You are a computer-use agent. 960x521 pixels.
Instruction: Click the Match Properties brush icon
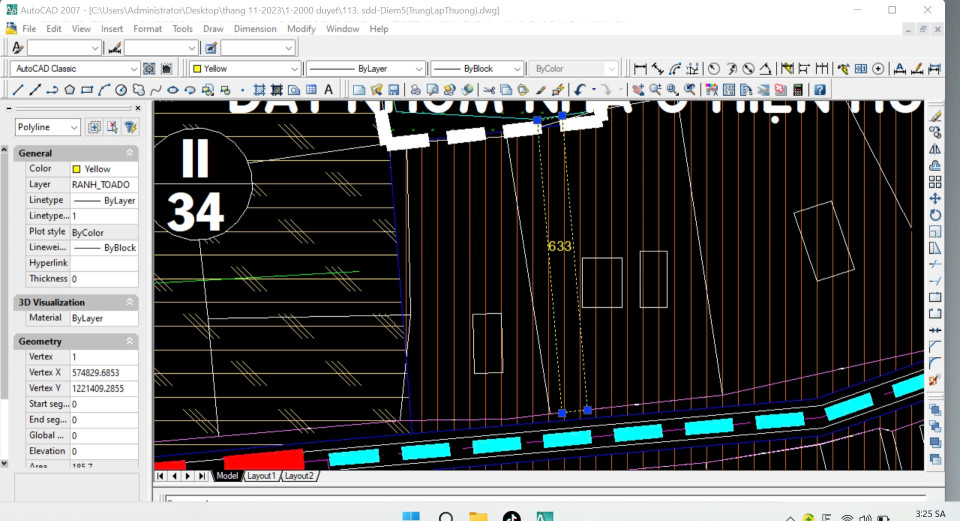pyautogui.click(x=541, y=90)
